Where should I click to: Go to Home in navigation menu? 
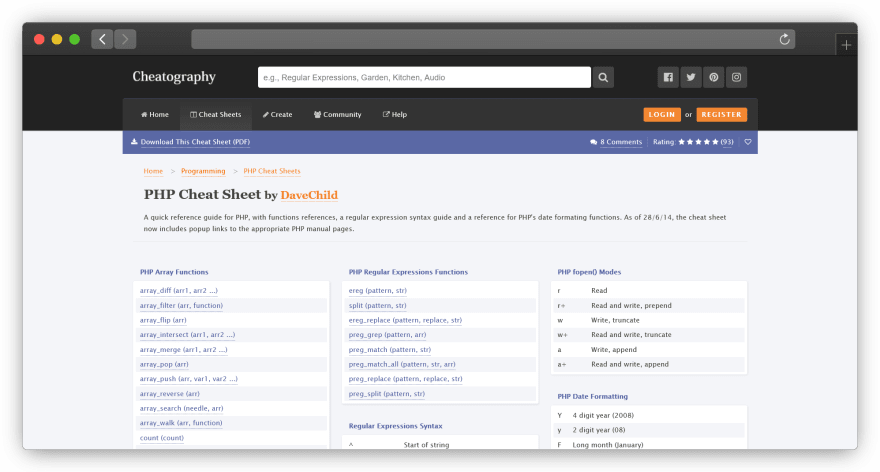(155, 114)
